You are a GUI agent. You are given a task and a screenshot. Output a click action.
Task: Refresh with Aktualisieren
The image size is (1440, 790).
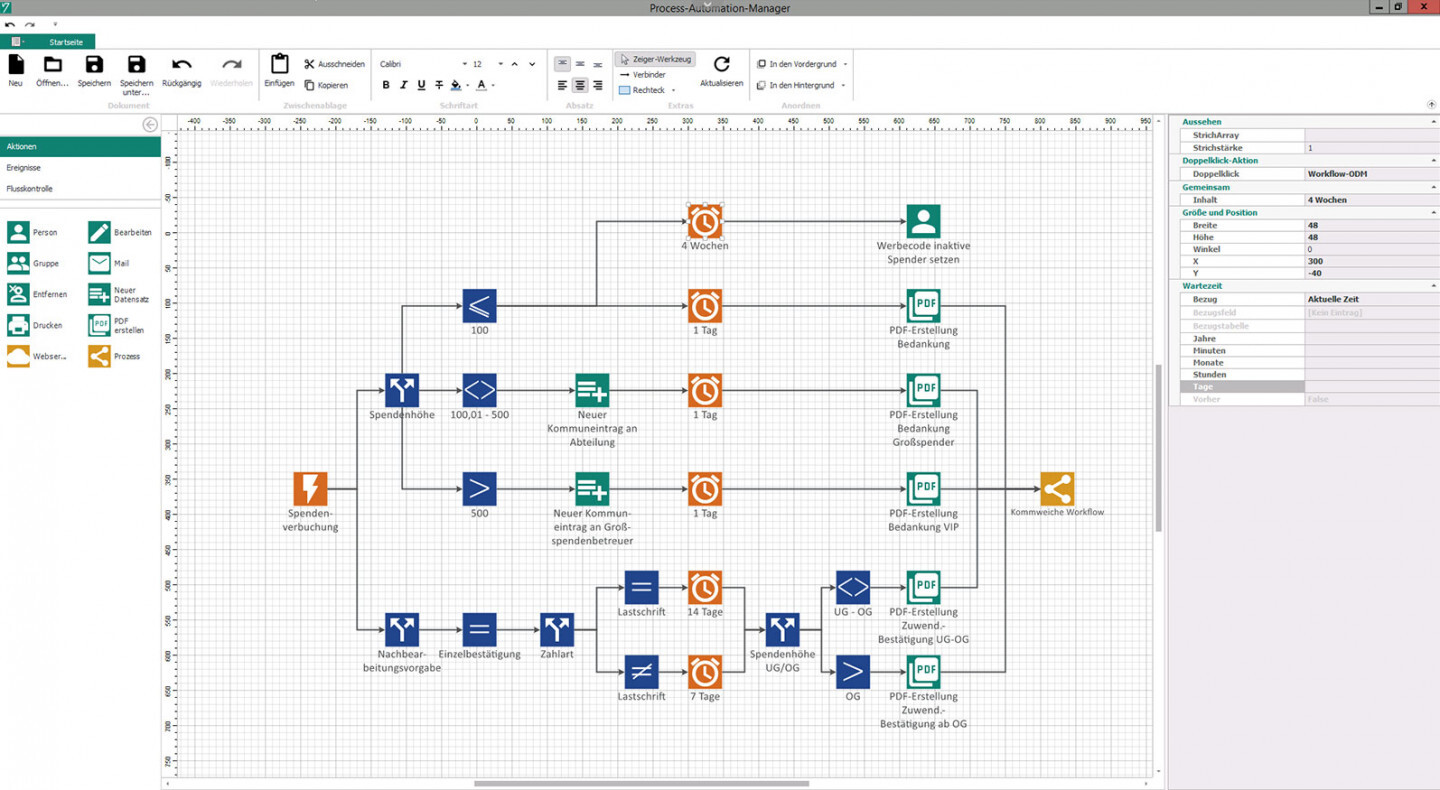[721, 70]
